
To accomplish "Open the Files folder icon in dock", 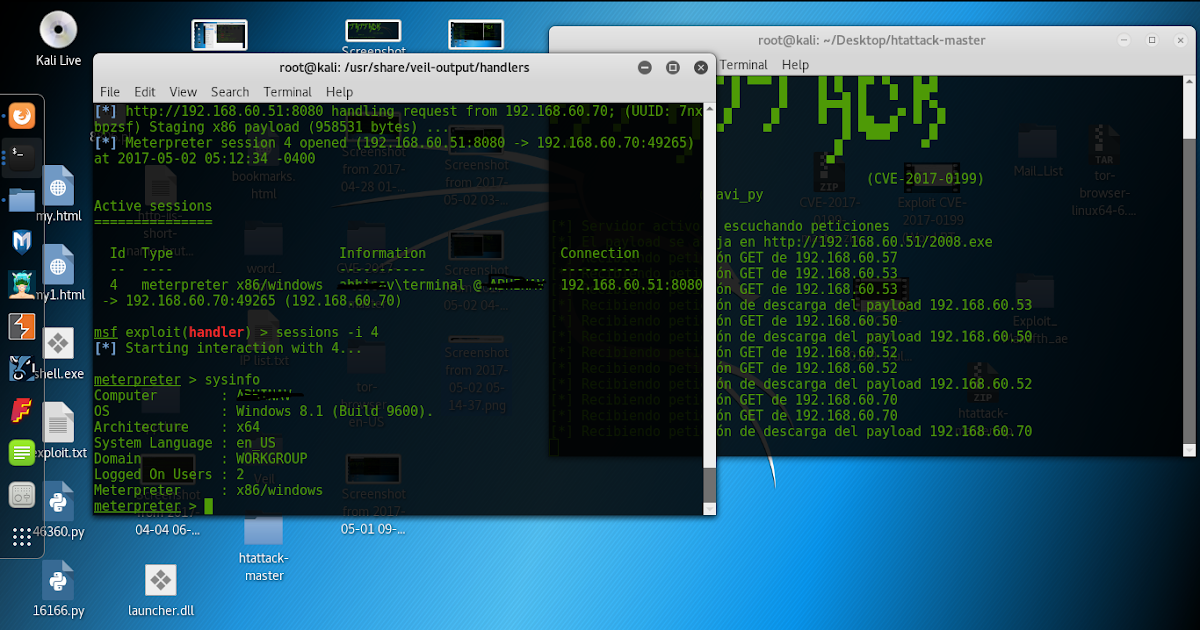I will click(x=22, y=199).
